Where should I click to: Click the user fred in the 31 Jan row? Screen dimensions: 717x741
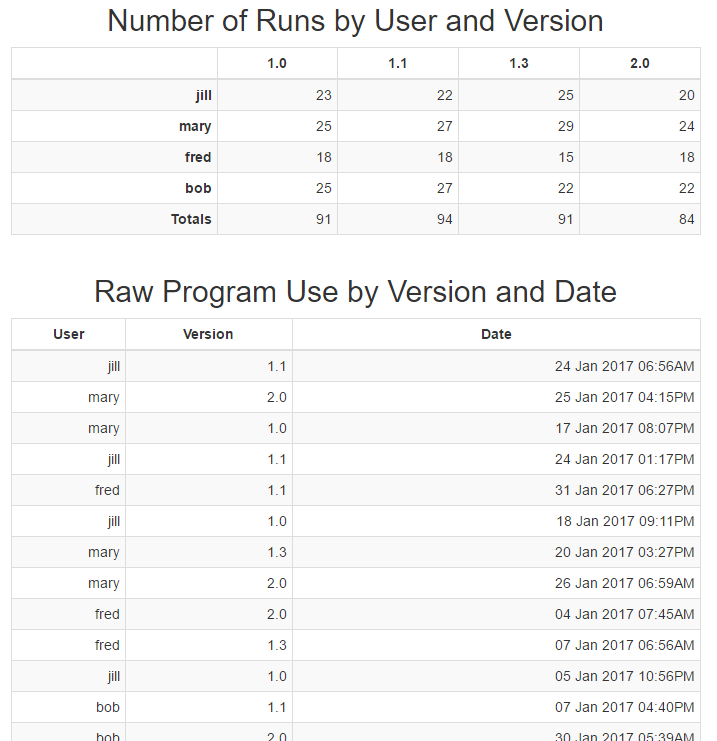click(x=107, y=491)
